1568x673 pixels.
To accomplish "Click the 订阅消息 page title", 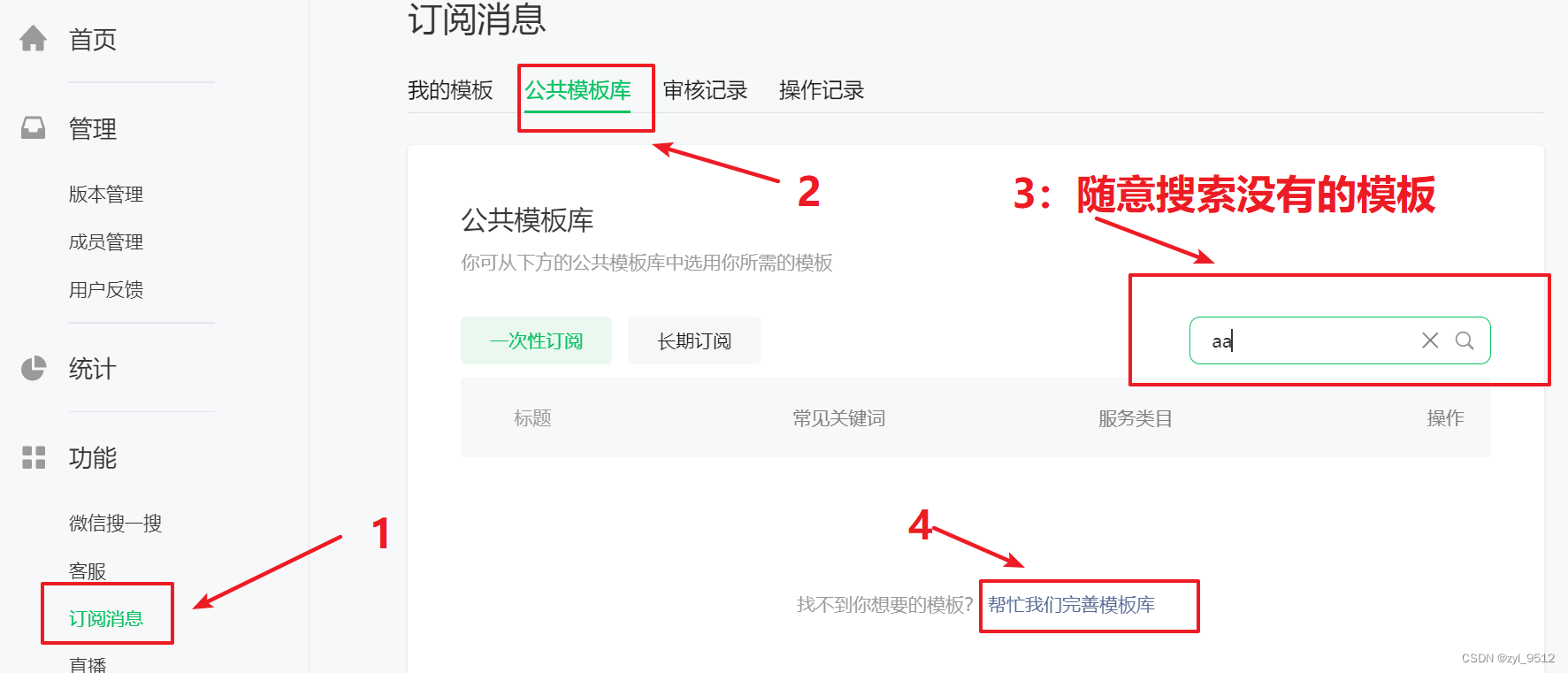I will point(477,19).
